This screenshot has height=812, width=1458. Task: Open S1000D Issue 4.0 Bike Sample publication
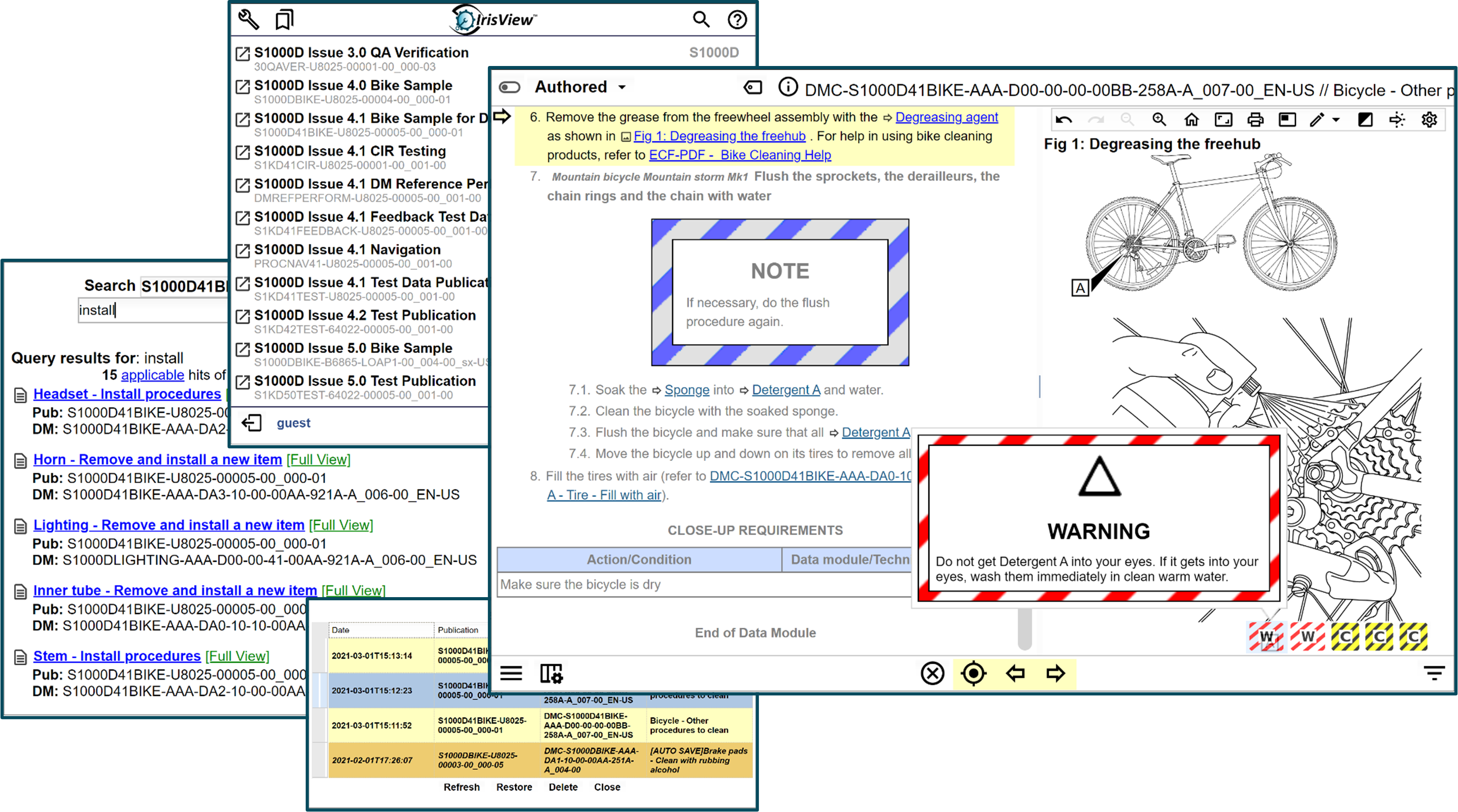[353, 86]
